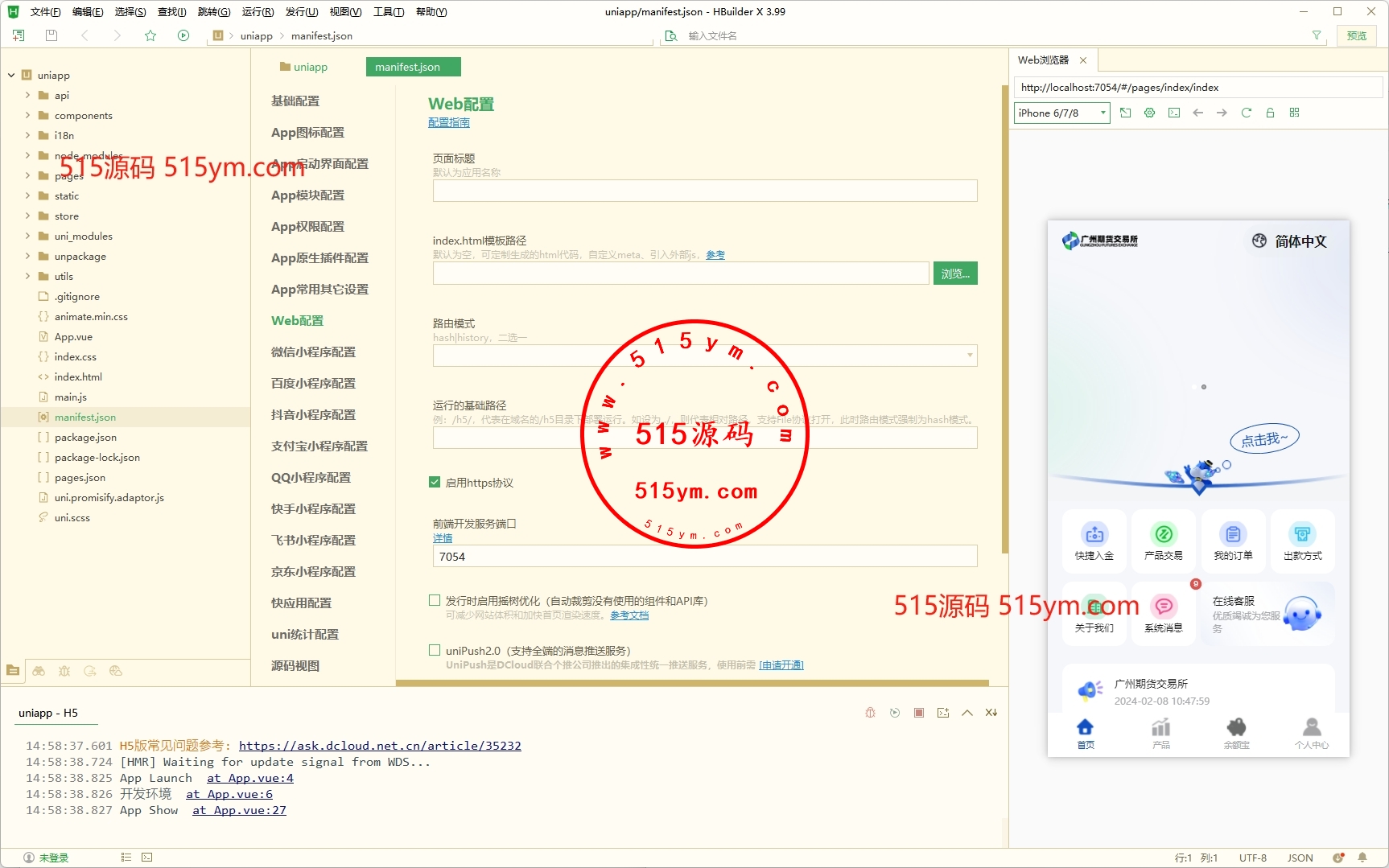
Task: Uncheck the 启用https协议 checkbox
Action: click(435, 483)
